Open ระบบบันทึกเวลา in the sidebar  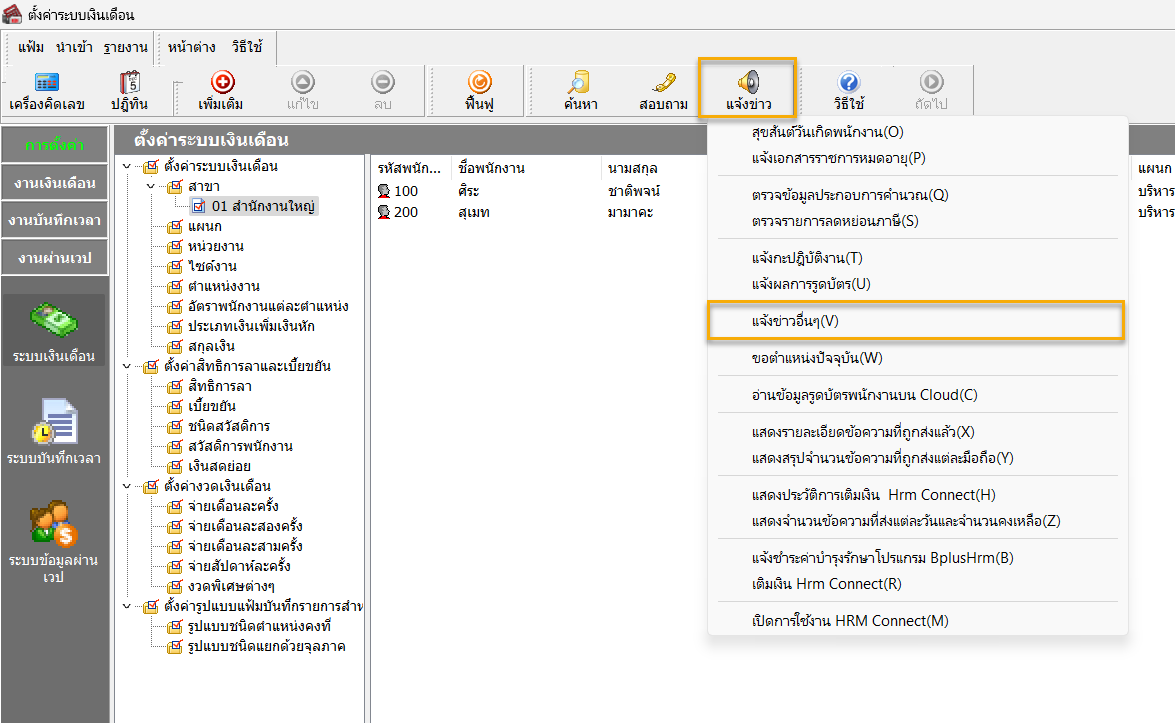[x=55, y=431]
